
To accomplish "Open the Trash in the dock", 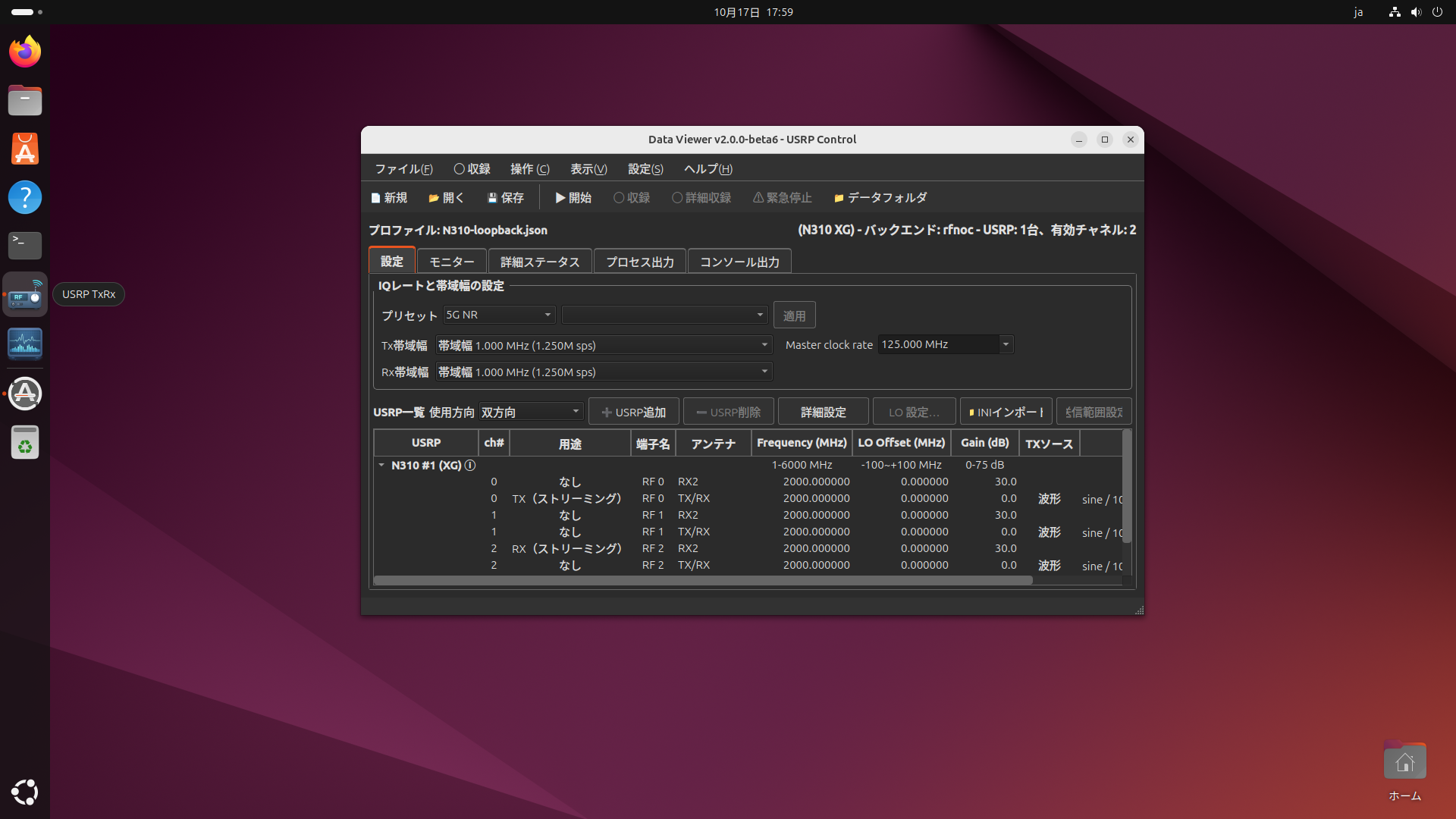I will 25,442.
